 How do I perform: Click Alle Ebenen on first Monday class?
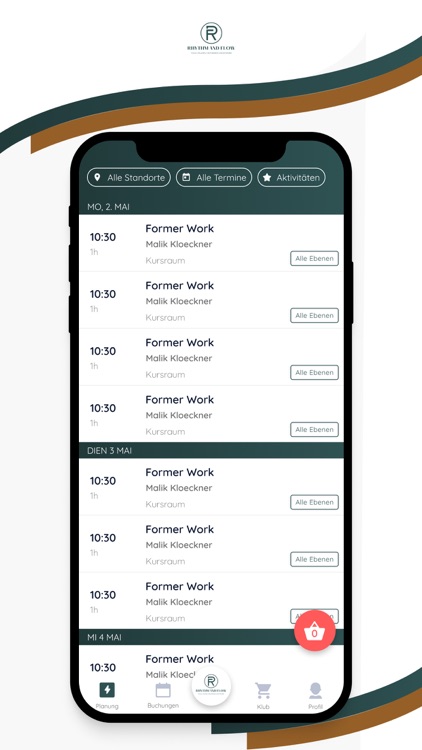[x=314, y=258]
